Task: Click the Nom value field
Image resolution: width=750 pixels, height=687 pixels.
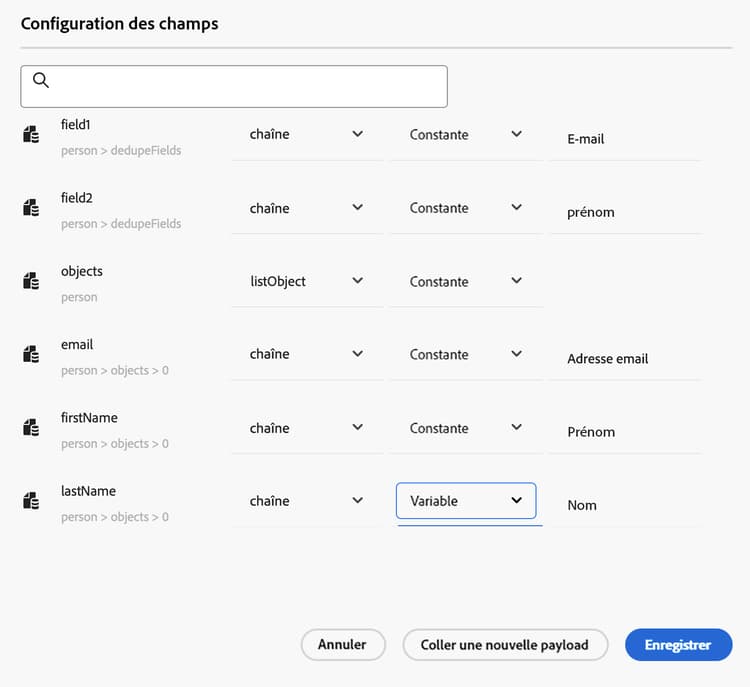Action: pyautogui.click(x=625, y=506)
